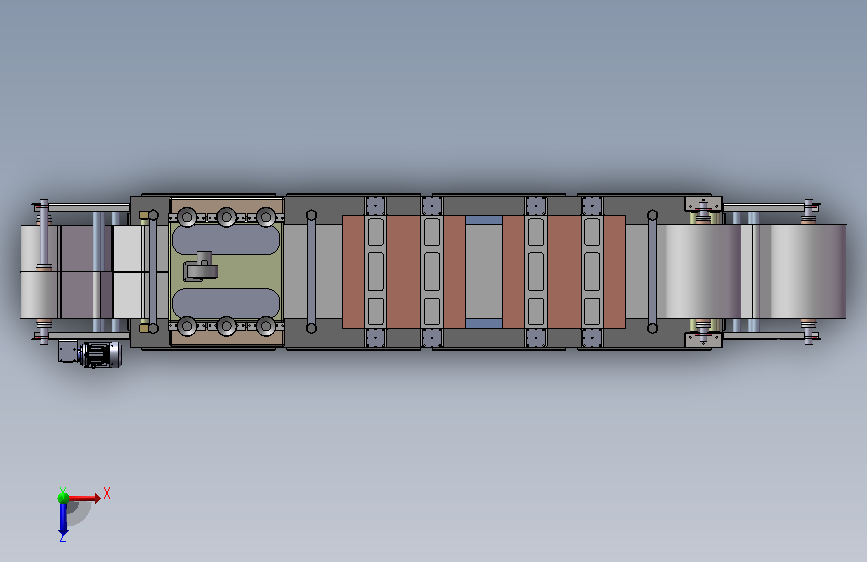Click the green Y axis ball
Image resolution: width=867 pixels, height=562 pixels.
tap(63, 497)
